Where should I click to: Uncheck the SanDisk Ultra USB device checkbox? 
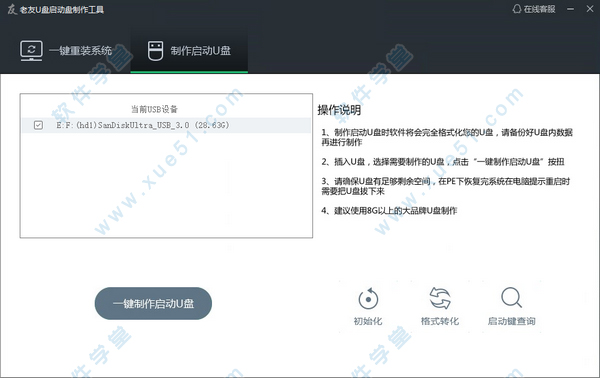click(38, 125)
